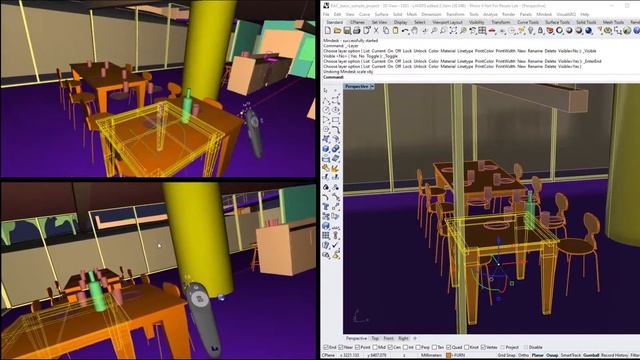Viewport: 640px width, 360px height.
Task: Click the Undo arrow icon
Action: click(405, 31)
